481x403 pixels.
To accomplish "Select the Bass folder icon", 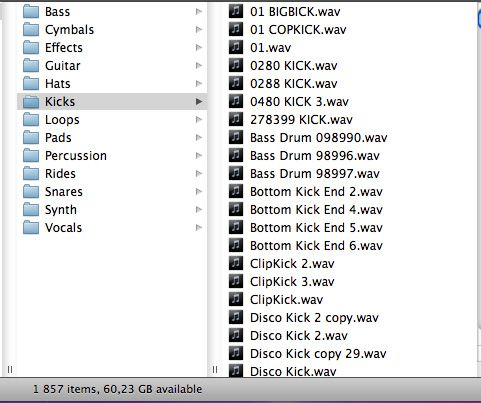I will pyautogui.click(x=31, y=12).
